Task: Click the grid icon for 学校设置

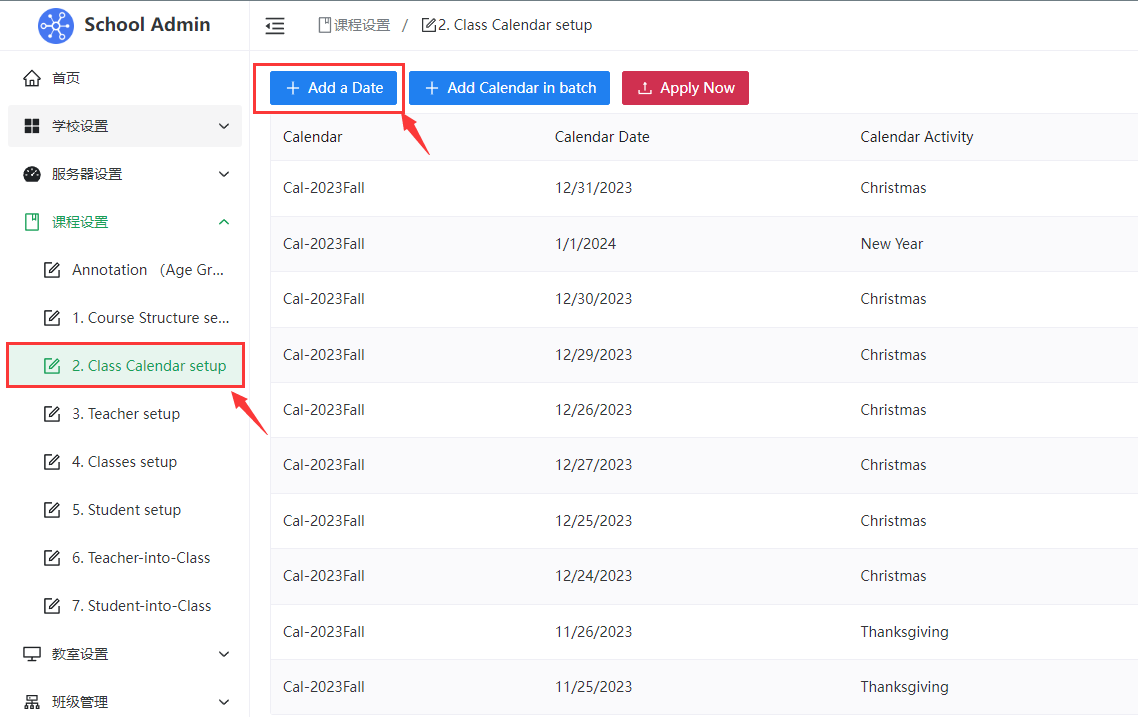Action: 32,126
